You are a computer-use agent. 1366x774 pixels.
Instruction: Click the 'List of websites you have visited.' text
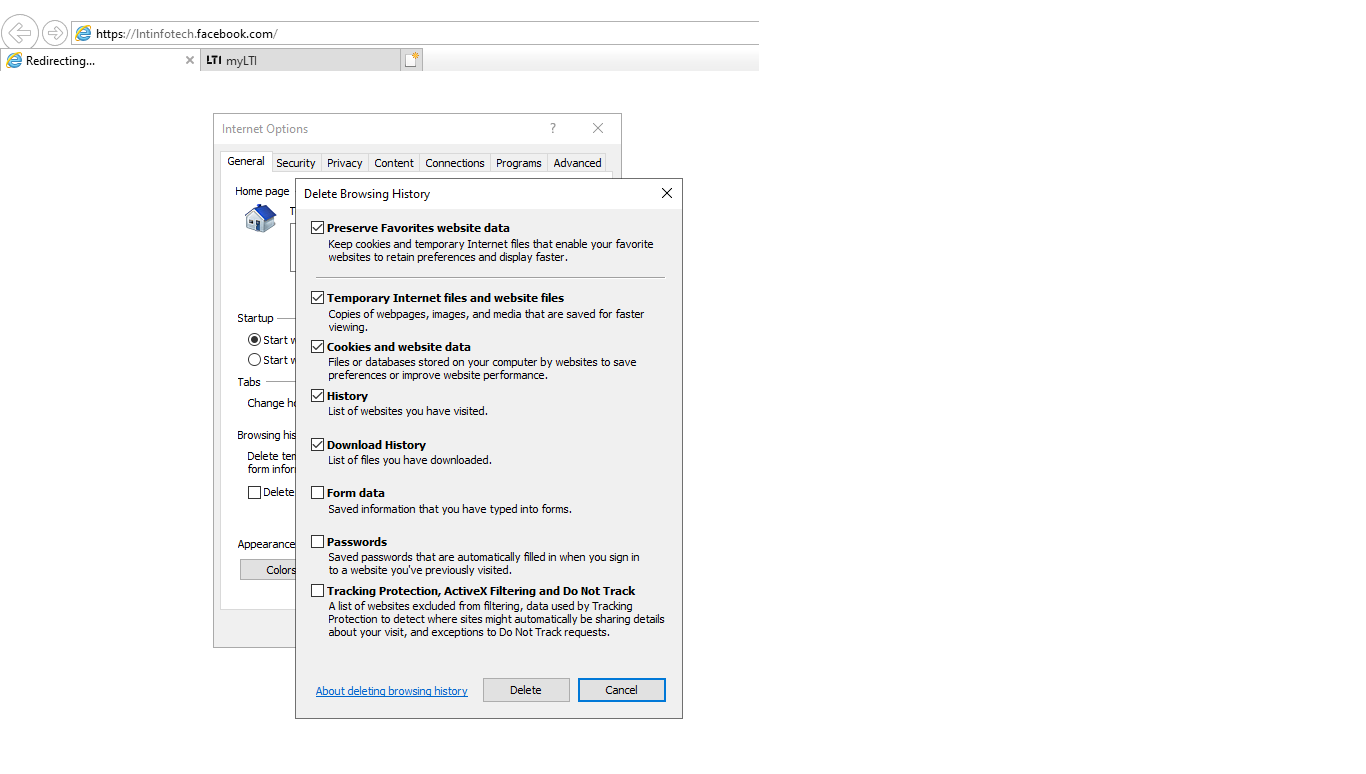408,411
